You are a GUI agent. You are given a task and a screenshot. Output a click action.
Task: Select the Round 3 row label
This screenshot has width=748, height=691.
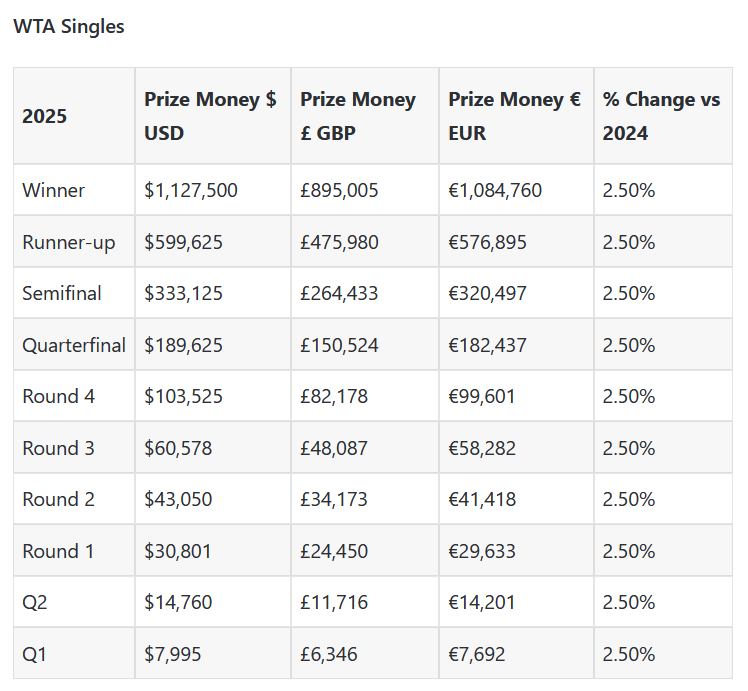pyautogui.click(x=59, y=448)
